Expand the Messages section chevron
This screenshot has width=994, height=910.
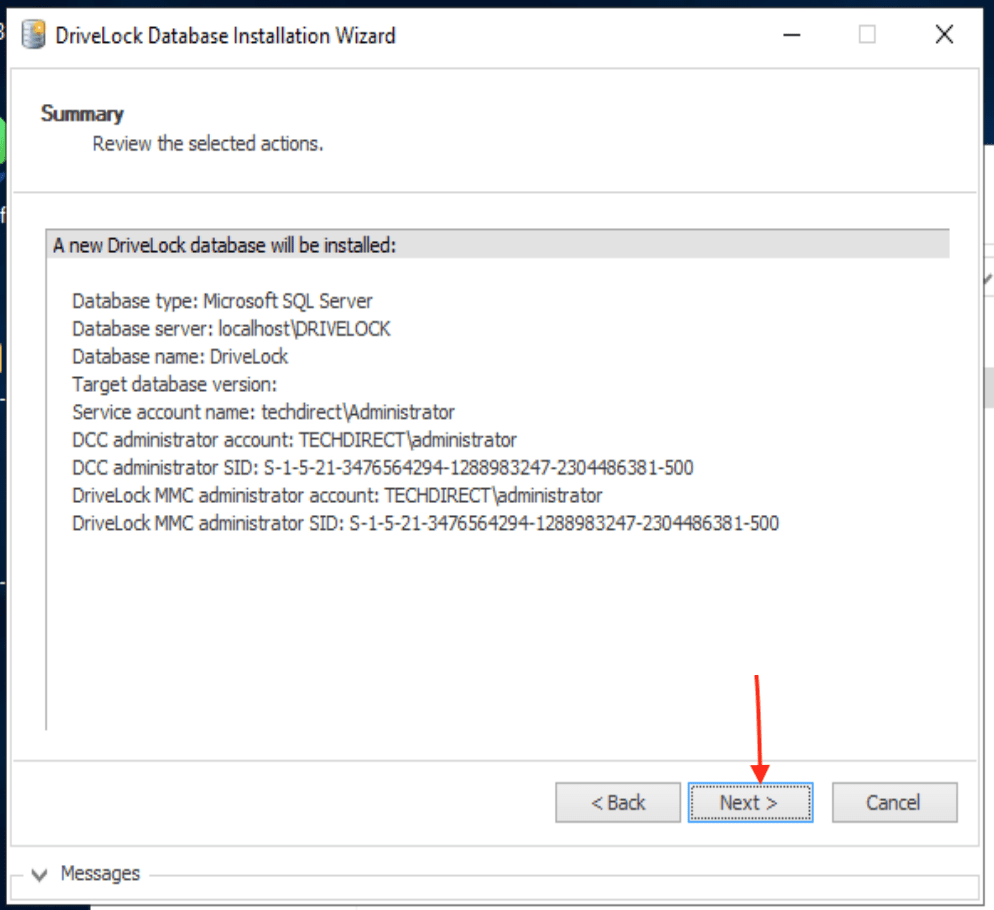coord(40,875)
